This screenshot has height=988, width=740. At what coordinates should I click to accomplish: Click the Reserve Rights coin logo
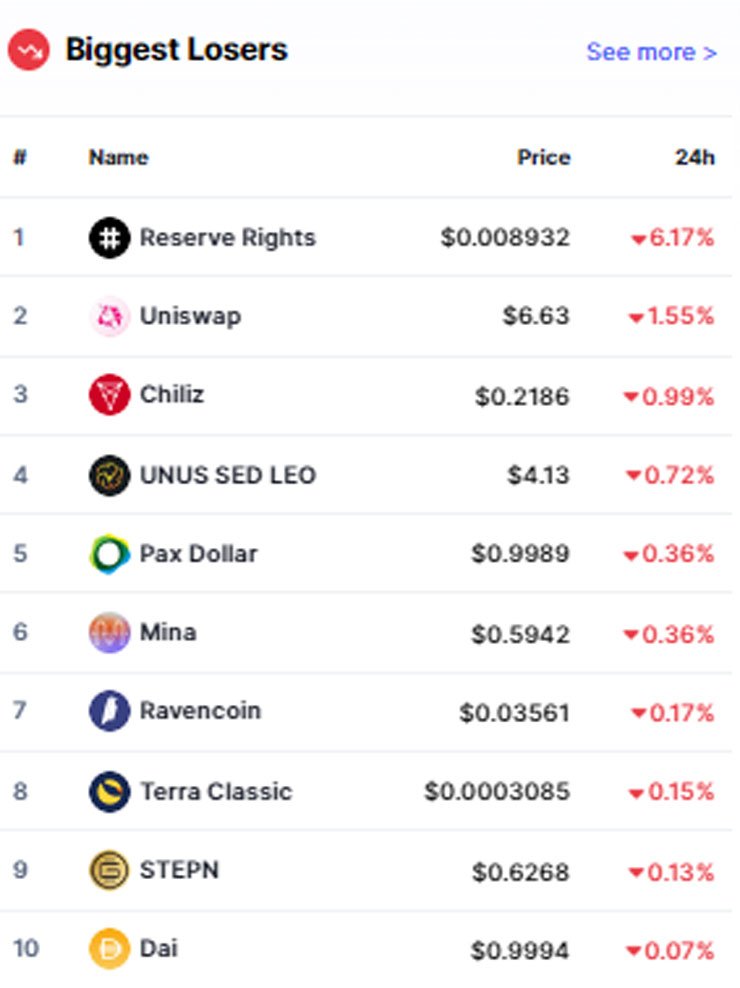[110, 238]
